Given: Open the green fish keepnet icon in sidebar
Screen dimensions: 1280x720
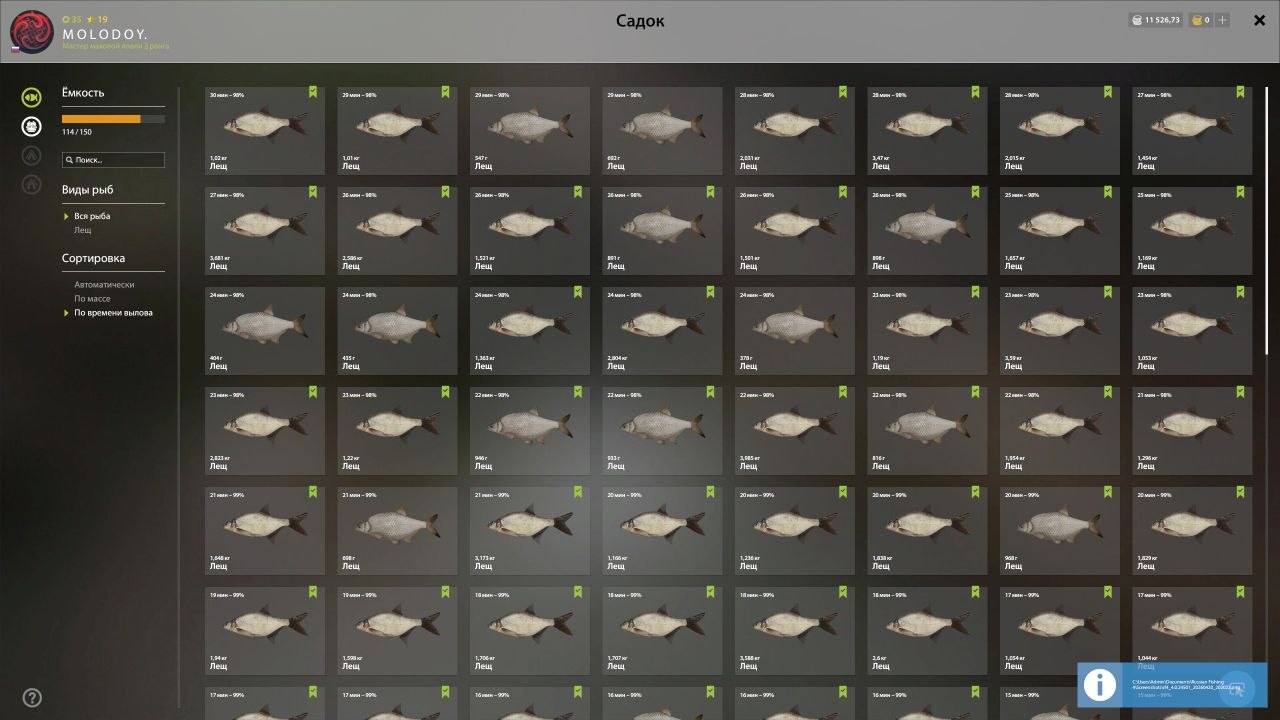Looking at the screenshot, I should point(32,97).
